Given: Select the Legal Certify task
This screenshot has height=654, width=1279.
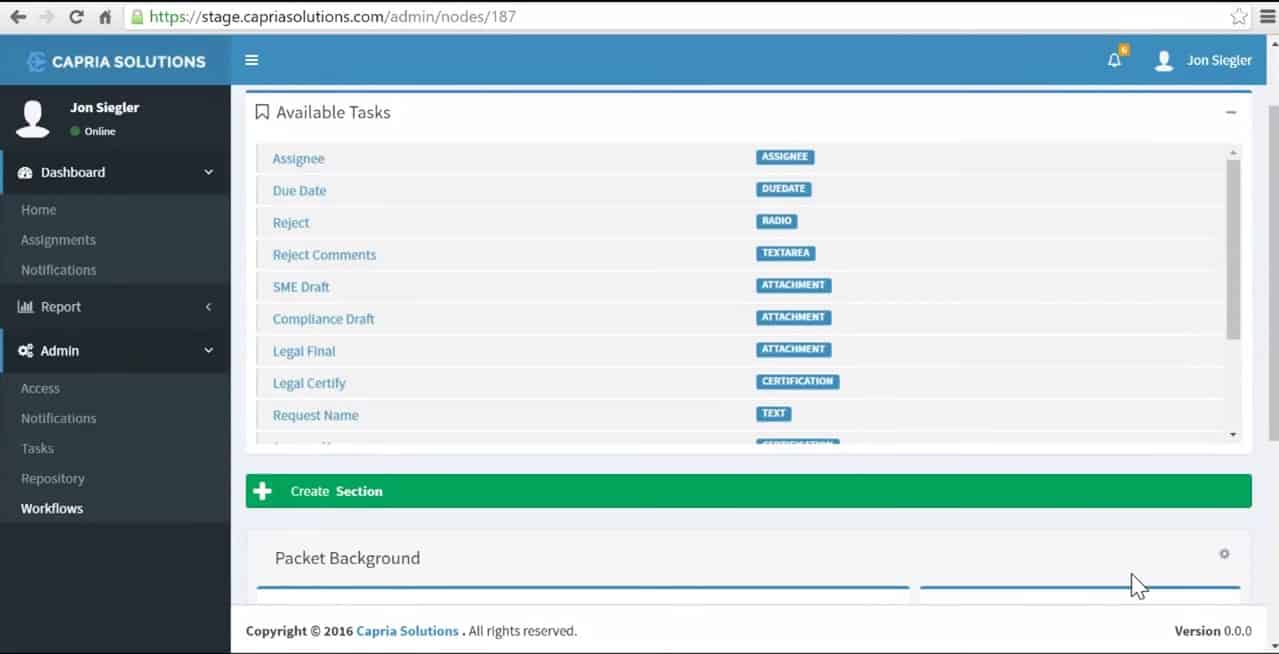Looking at the screenshot, I should pyautogui.click(x=309, y=383).
